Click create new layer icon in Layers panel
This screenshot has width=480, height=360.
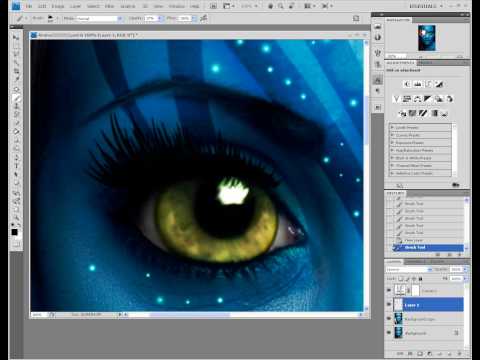pyautogui.click(x=449, y=353)
